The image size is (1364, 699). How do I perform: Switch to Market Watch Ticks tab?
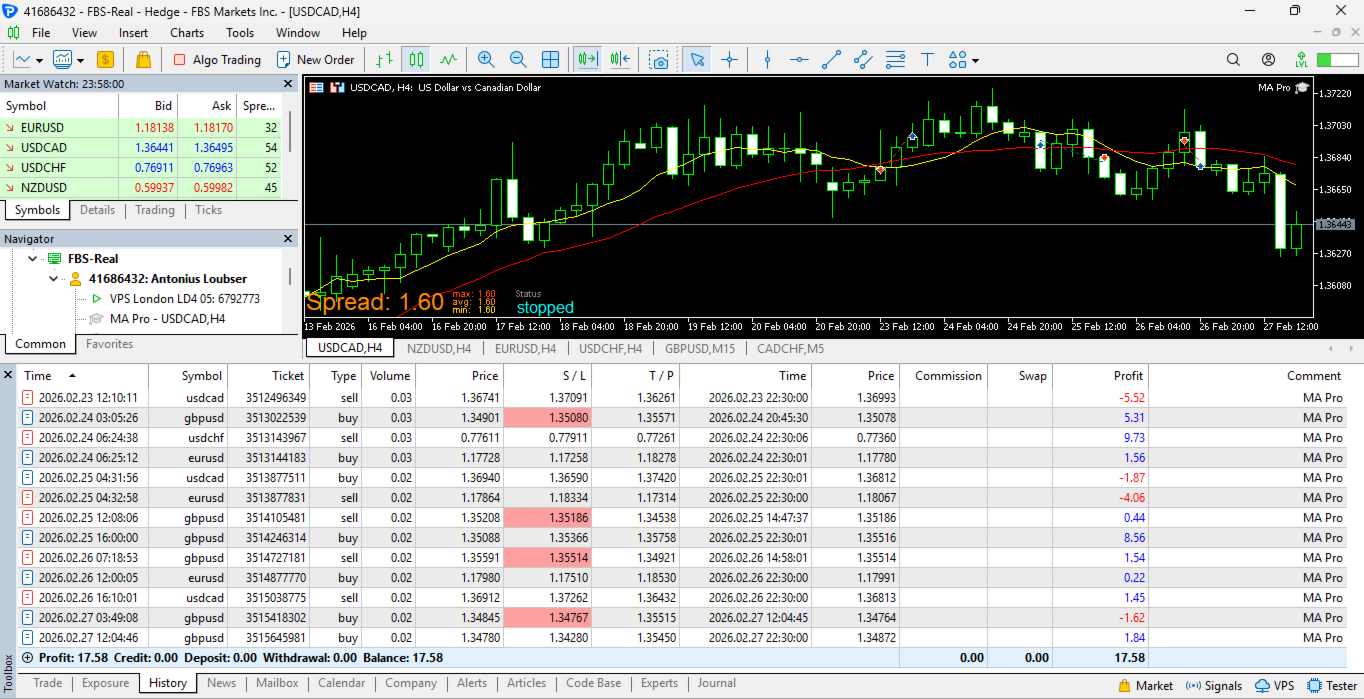(208, 210)
